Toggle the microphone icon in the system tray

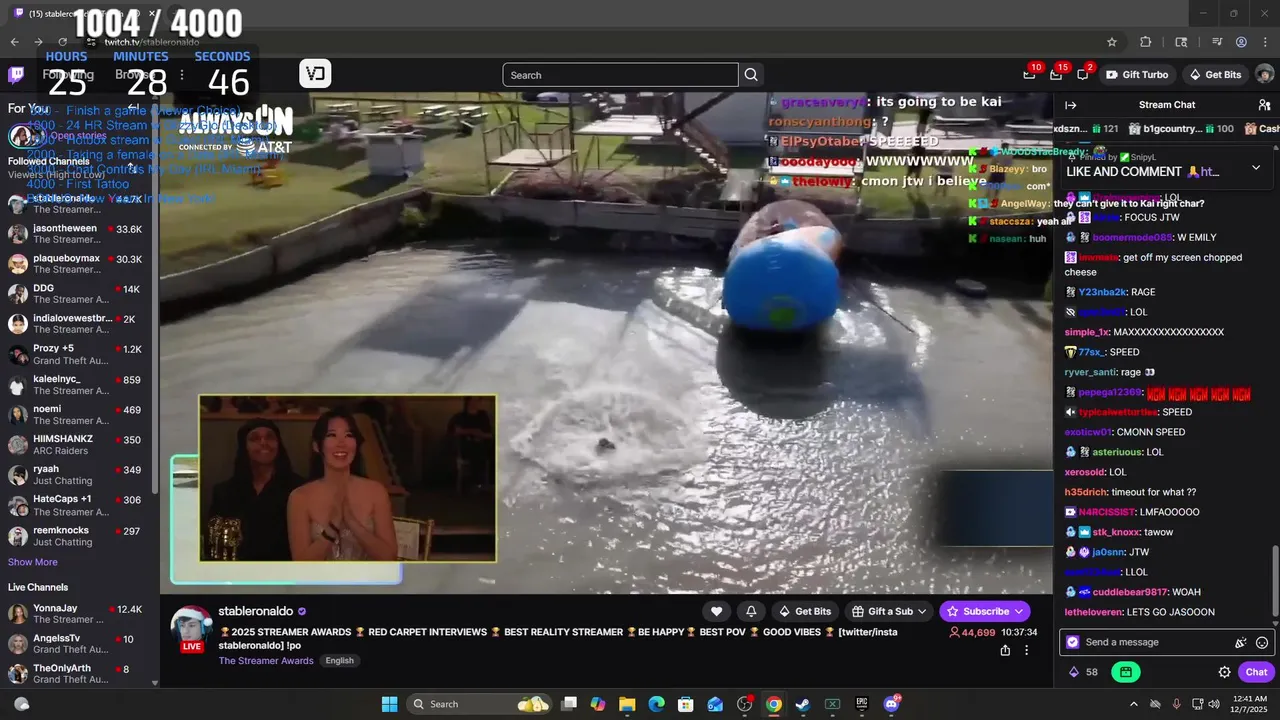point(1176,704)
